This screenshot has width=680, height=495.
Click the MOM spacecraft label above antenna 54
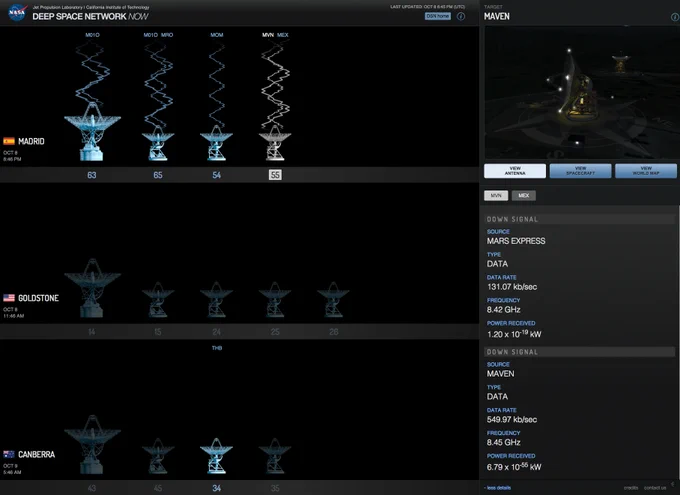(217, 35)
